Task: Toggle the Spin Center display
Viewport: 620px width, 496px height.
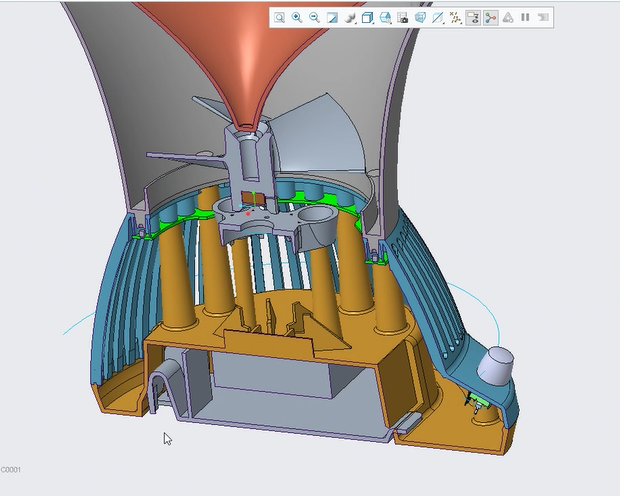Action: (x=490, y=18)
